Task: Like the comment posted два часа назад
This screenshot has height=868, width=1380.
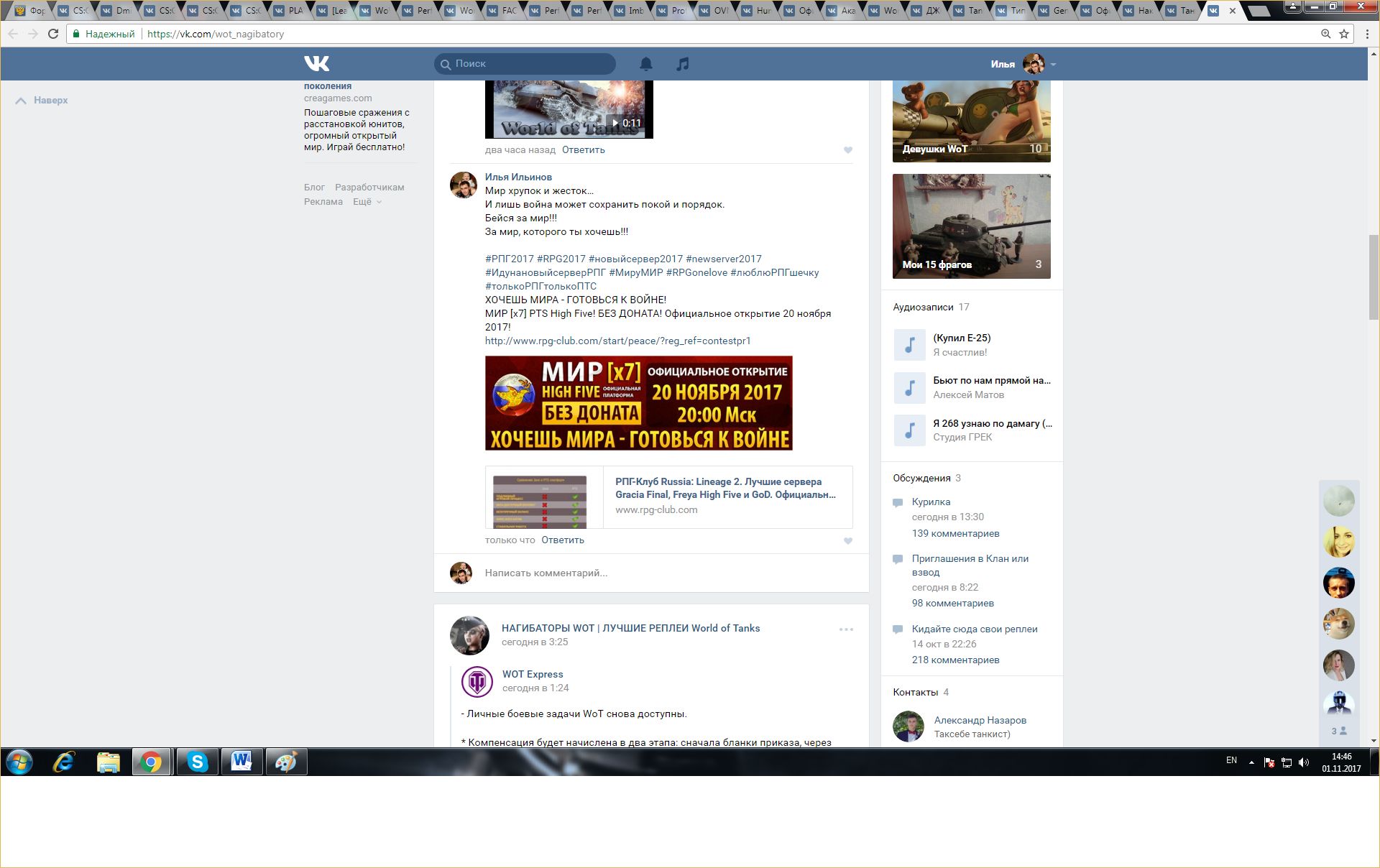Action: 848,150
